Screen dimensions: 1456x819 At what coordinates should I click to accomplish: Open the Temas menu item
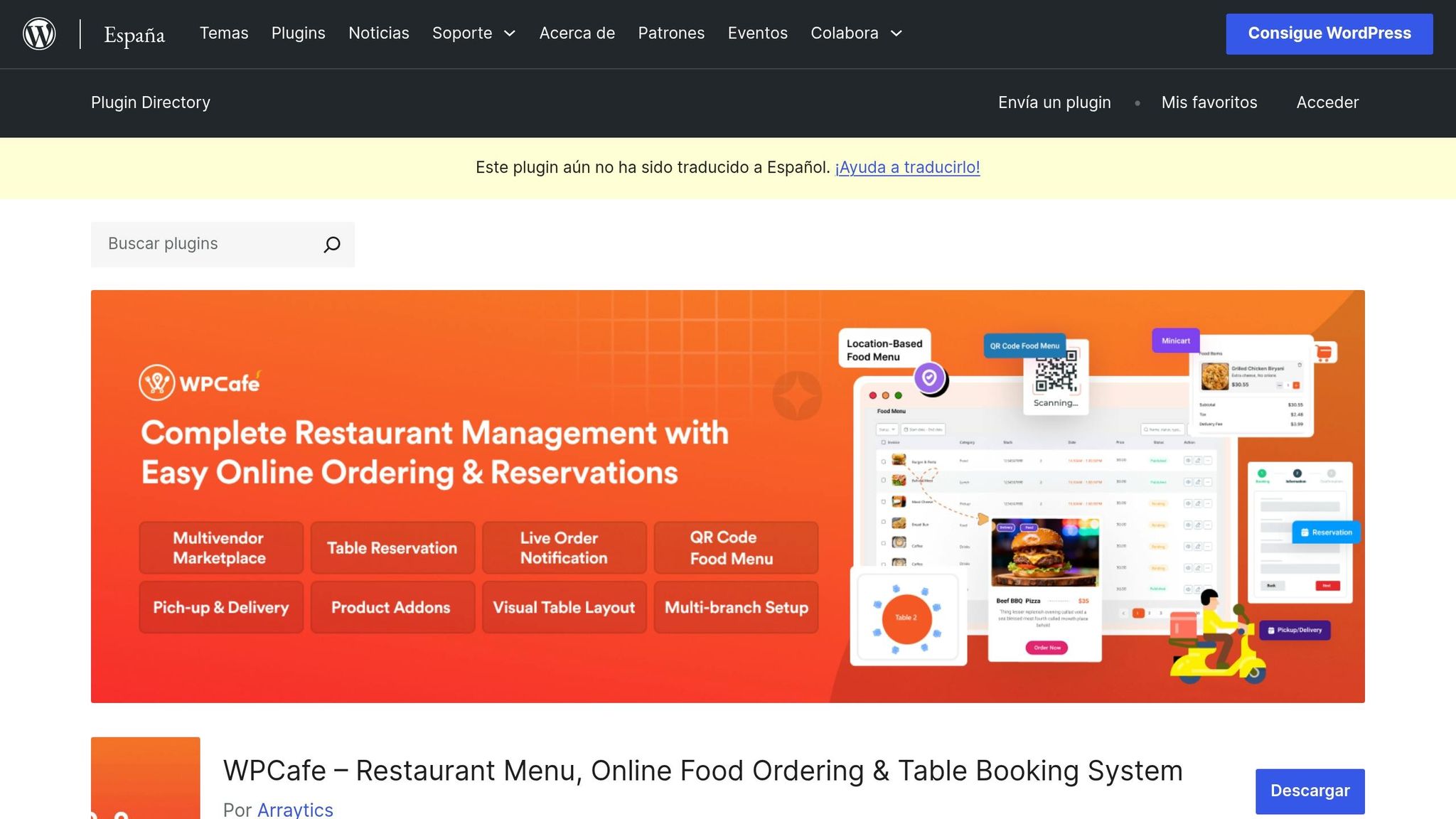pyautogui.click(x=224, y=33)
